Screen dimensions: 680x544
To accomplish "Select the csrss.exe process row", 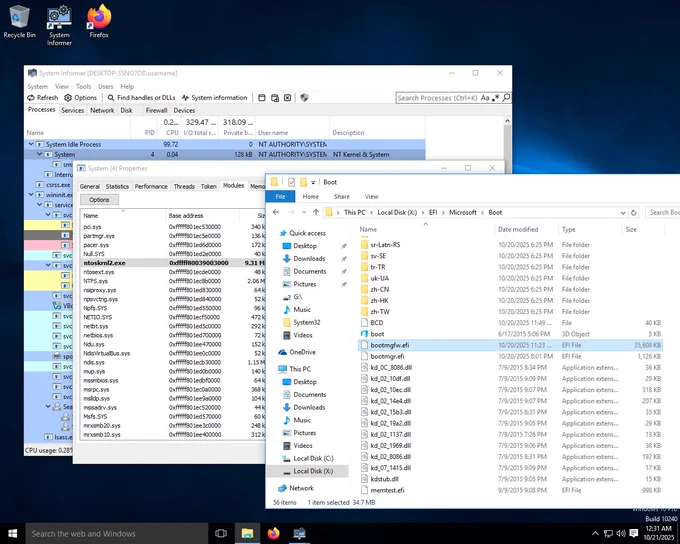I will (48, 185).
